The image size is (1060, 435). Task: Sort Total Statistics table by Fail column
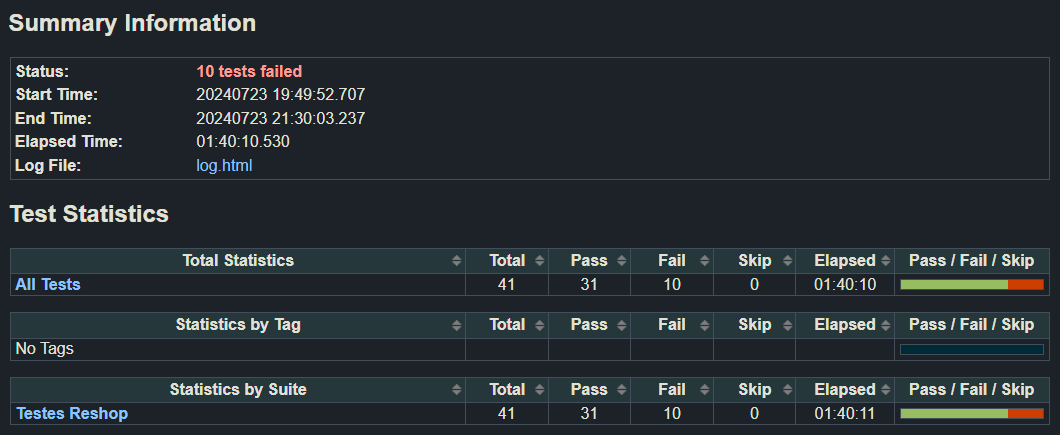click(672, 261)
